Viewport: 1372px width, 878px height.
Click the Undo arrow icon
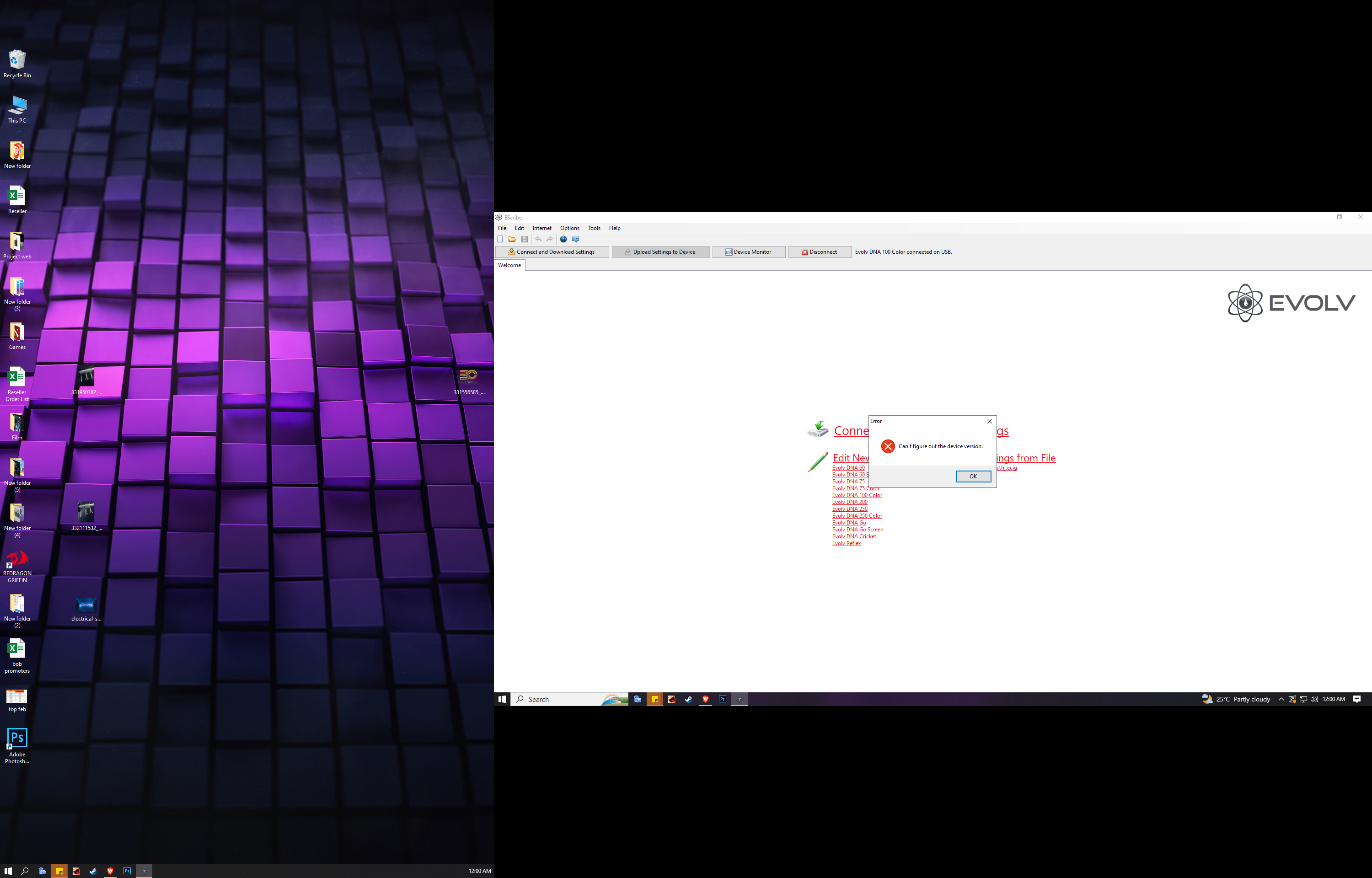point(538,240)
